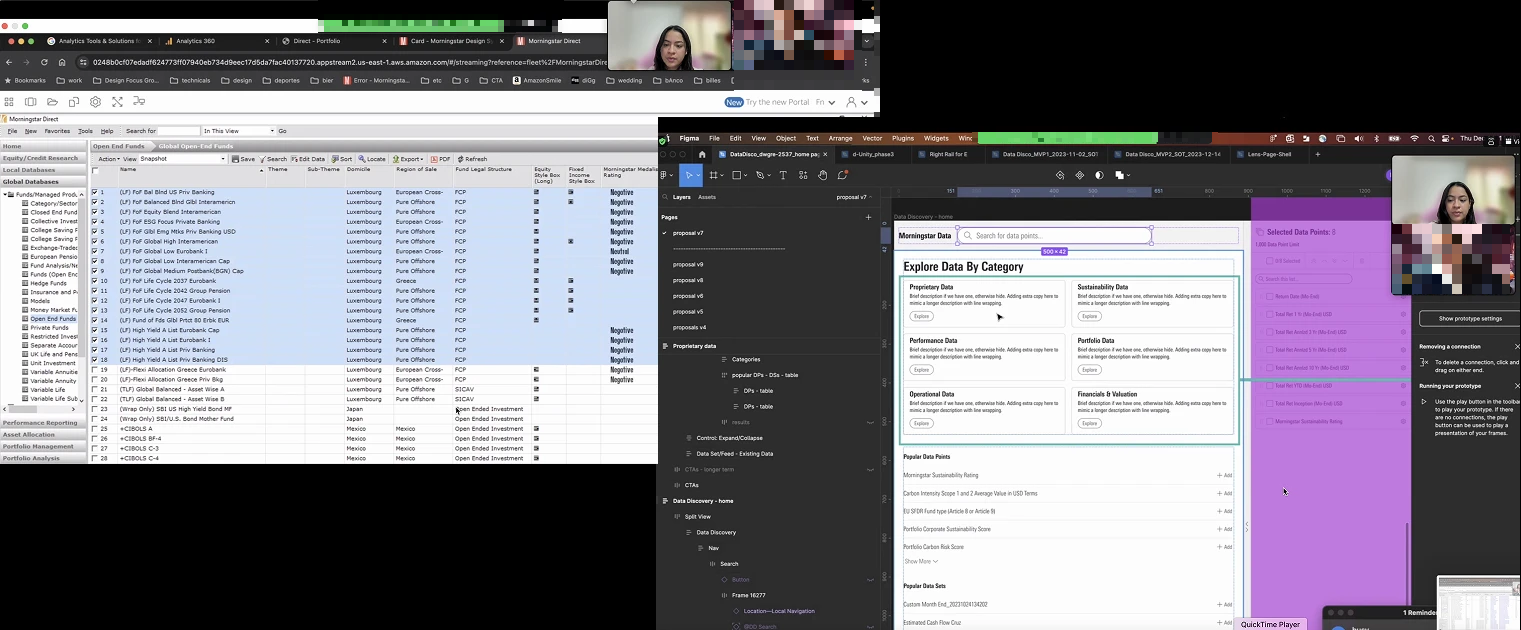The image size is (1521, 630).
Task: Open the Resources tool in Figma toolbar
Action: (x=802, y=175)
